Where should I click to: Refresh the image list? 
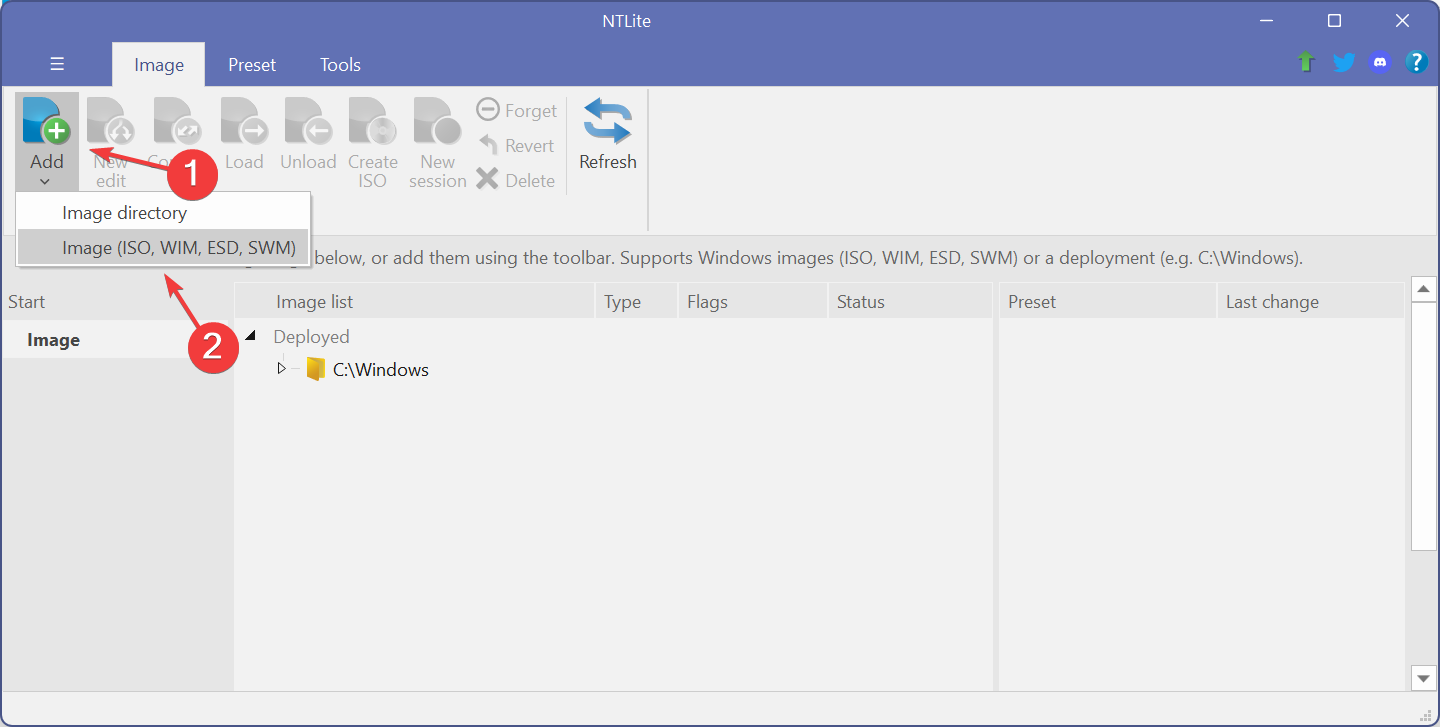tap(608, 134)
